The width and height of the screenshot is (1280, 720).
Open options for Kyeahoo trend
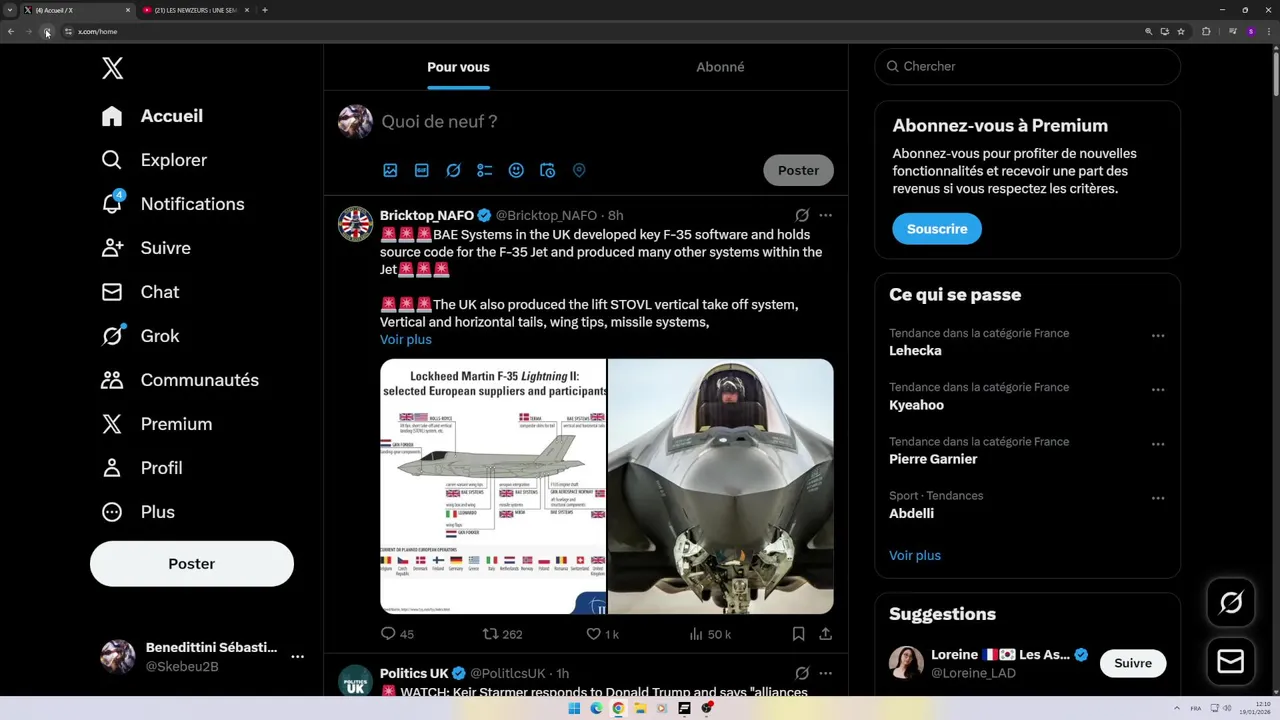click(1158, 390)
